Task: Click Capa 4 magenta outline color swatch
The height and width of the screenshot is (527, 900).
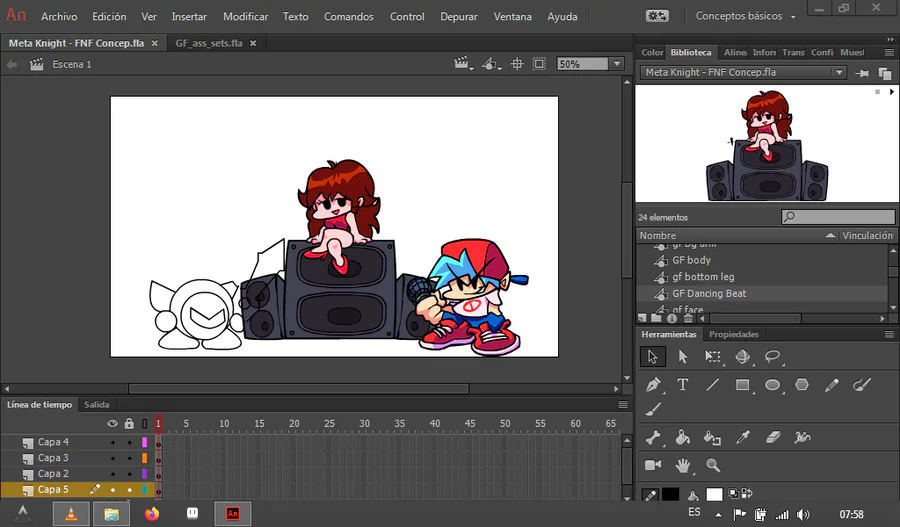Action: (144, 443)
